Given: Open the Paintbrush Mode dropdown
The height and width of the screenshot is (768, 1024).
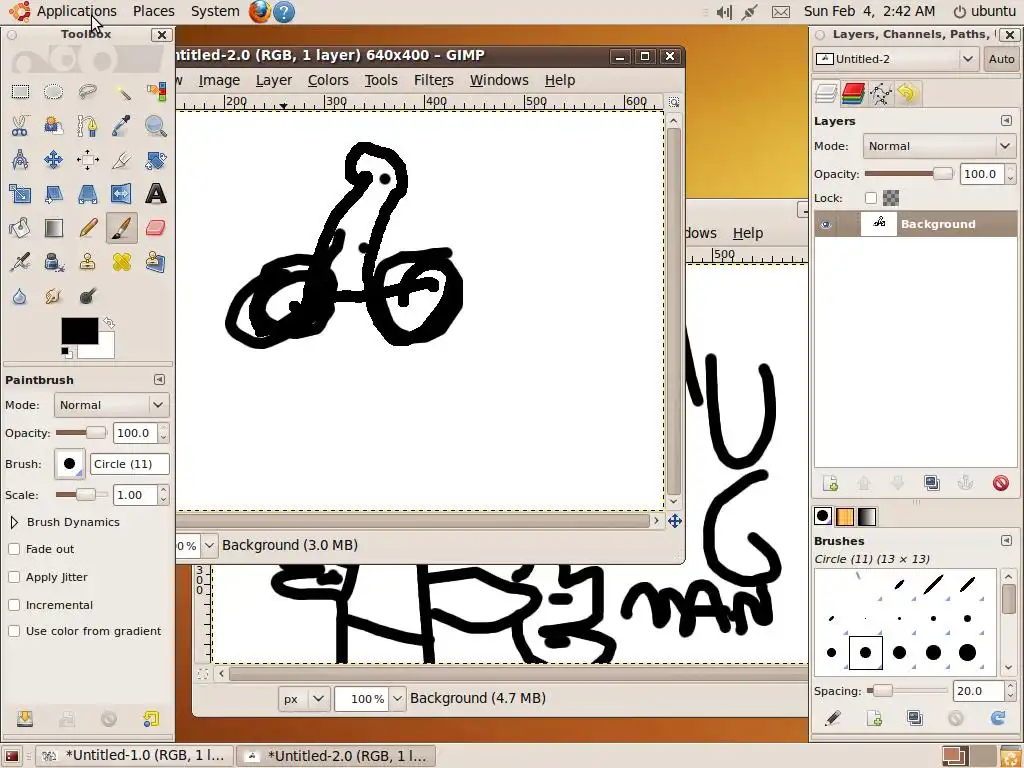Looking at the screenshot, I should click(112, 405).
